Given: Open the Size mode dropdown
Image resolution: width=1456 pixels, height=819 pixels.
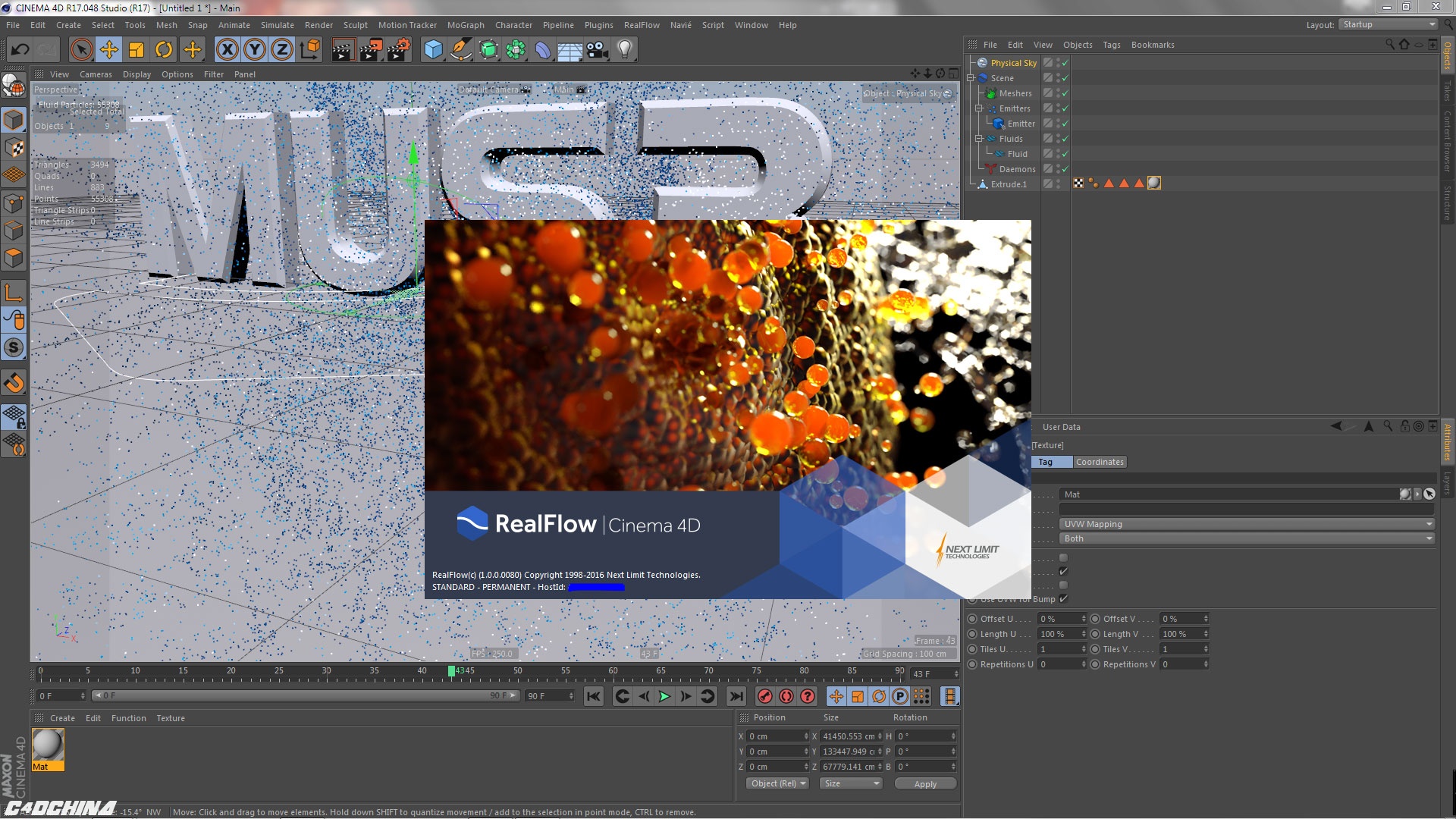Looking at the screenshot, I should (x=851, y=783).
